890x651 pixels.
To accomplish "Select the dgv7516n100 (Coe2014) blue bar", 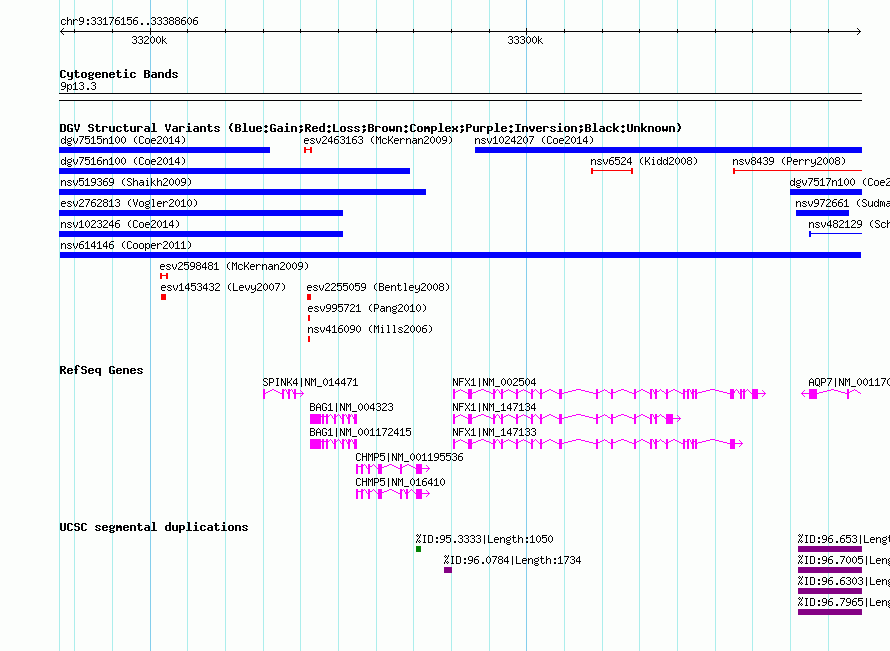I will (234, 171).
